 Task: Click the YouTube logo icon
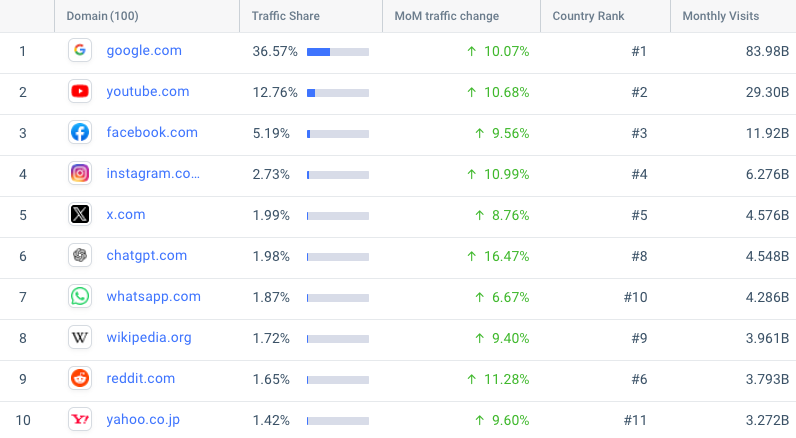80,91
